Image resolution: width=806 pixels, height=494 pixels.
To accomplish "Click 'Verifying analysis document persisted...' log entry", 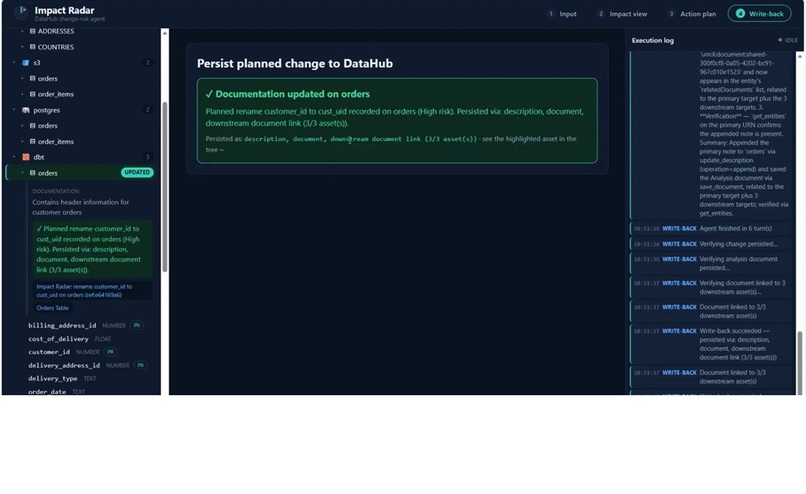I will click(711, 263).
